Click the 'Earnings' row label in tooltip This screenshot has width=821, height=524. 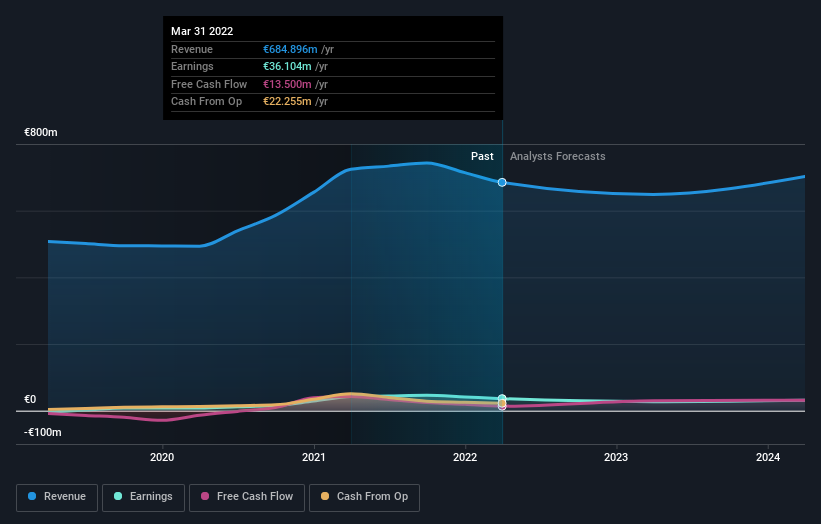coord(192,66)
